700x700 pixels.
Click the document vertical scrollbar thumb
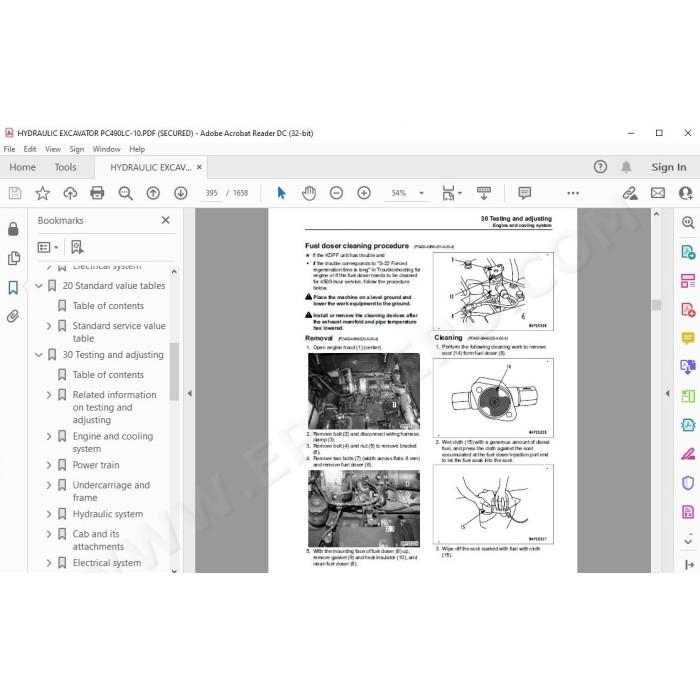pyautogui.click(x=656, y=304)
